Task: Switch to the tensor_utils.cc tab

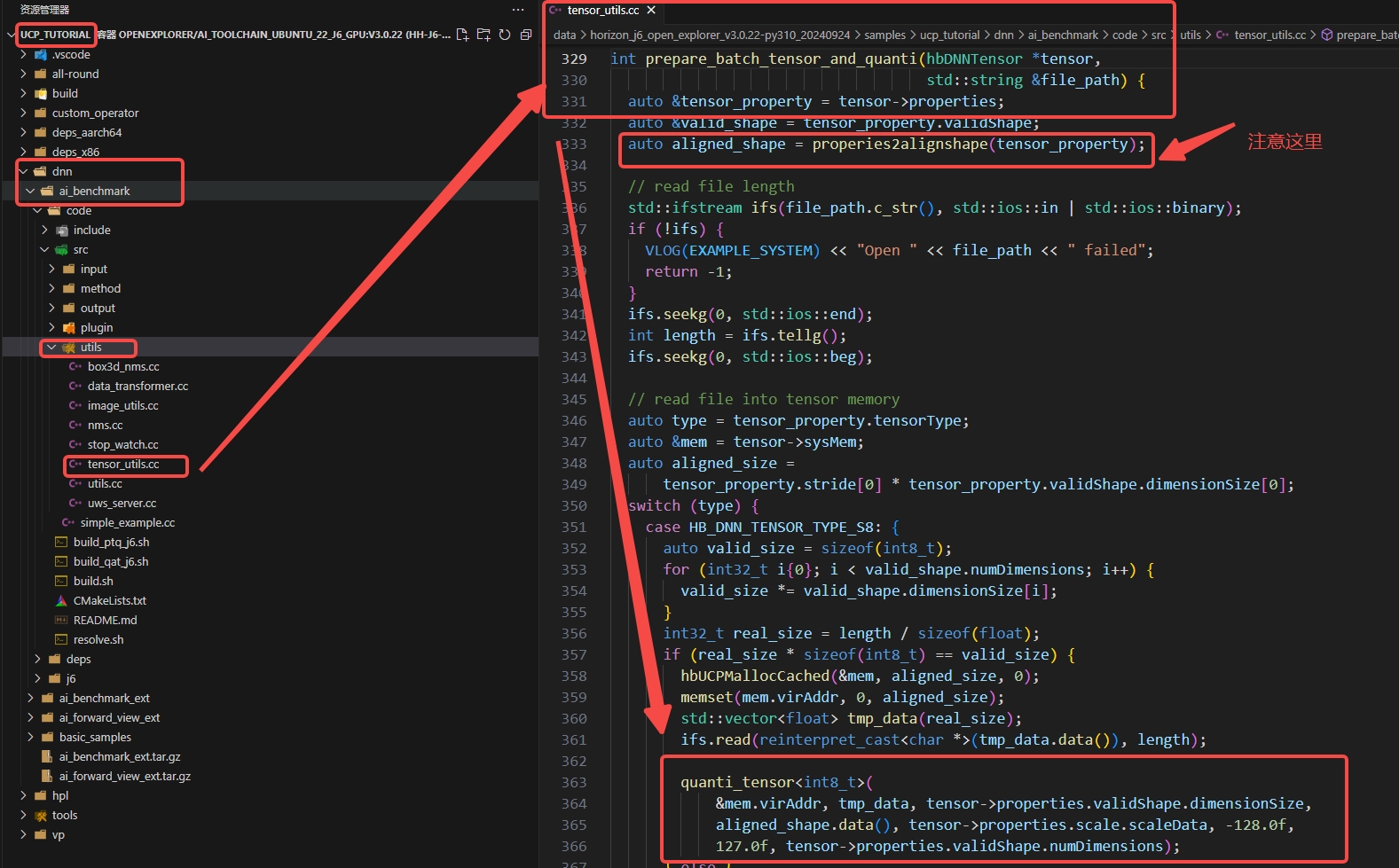Action: click(x=602, y=11)
